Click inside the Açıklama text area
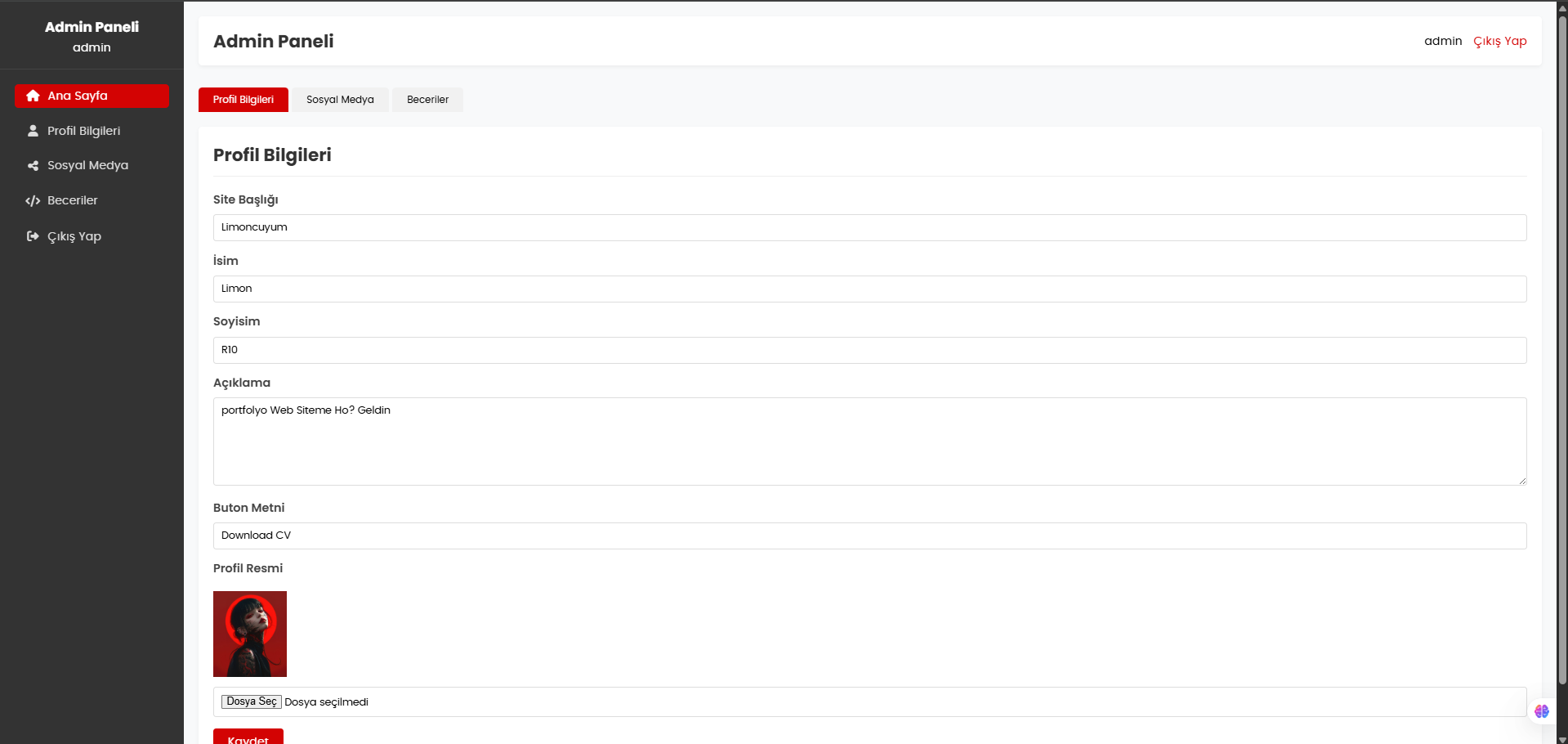The height and width of the screenshot is (744, 1568). click(x=869, y=441)
